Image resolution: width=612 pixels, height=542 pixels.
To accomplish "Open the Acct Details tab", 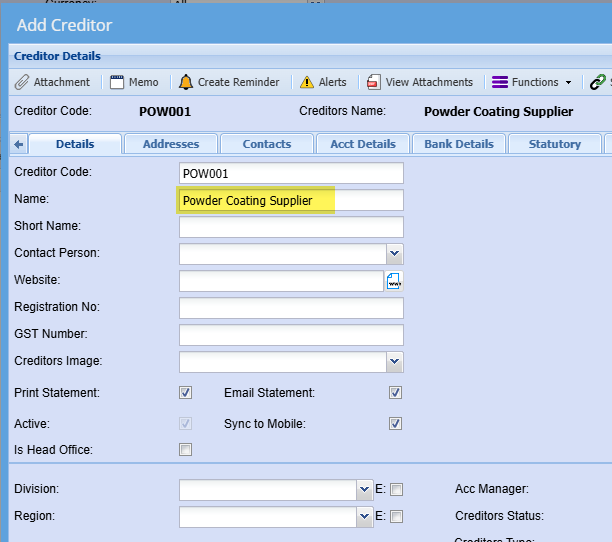I will [x=363, y=144].
